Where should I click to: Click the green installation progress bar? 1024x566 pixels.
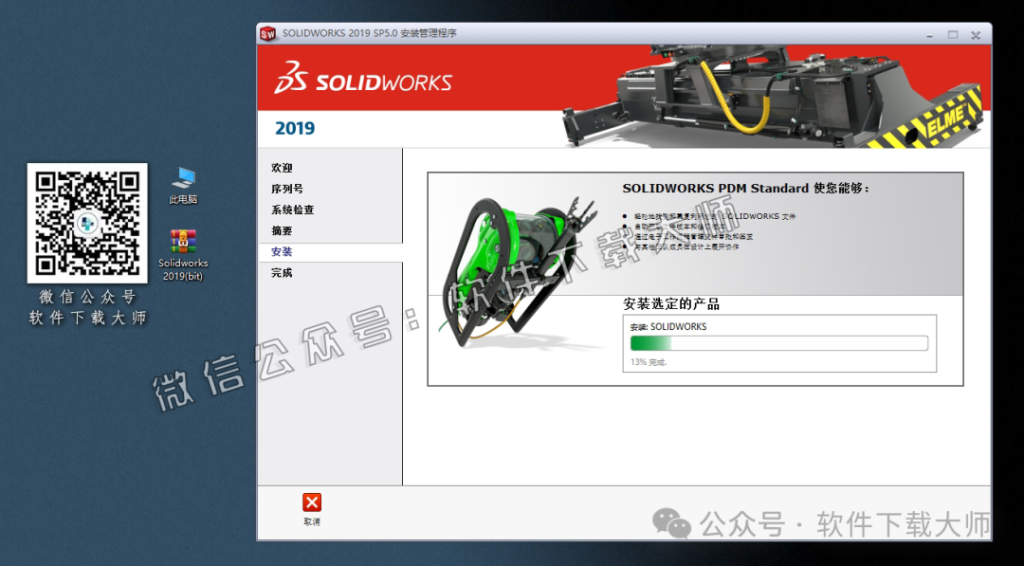pyautogui.click(x=778, y=343)
